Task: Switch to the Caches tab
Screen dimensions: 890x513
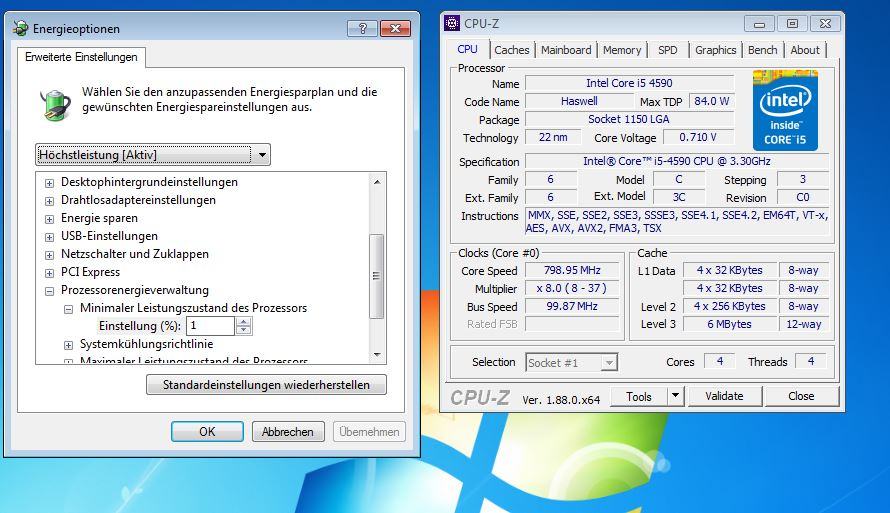Action: click(x=511, y=50)
